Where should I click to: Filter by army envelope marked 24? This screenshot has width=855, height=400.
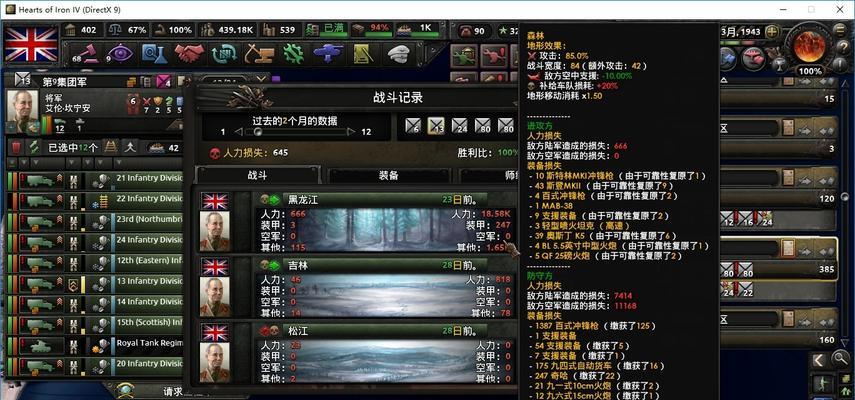[460, 126]
